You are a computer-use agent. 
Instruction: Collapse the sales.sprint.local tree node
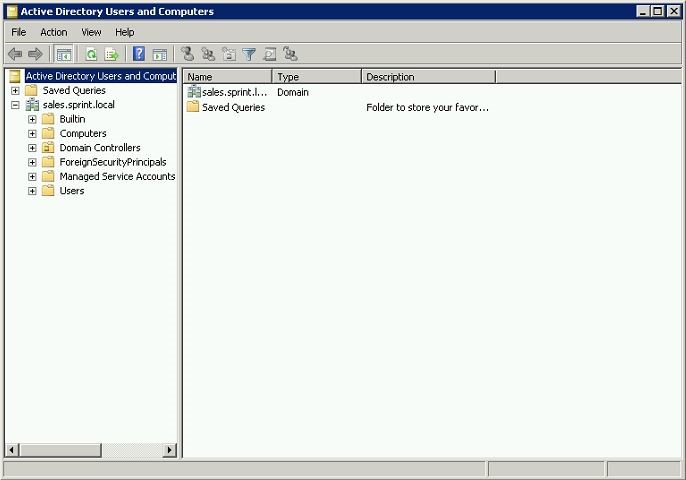coord(15,105)
